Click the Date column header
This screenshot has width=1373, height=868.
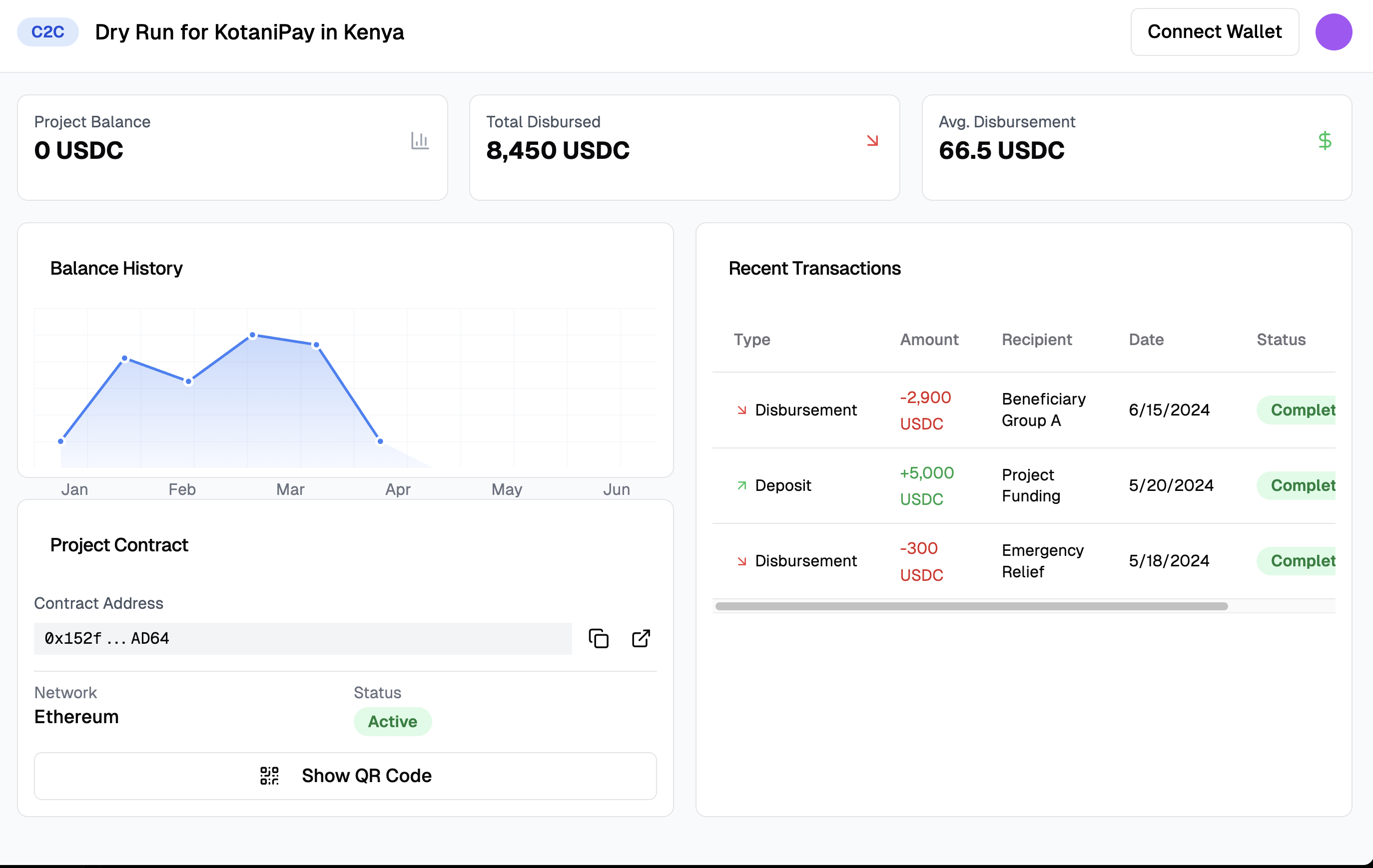click(1146, 340)
